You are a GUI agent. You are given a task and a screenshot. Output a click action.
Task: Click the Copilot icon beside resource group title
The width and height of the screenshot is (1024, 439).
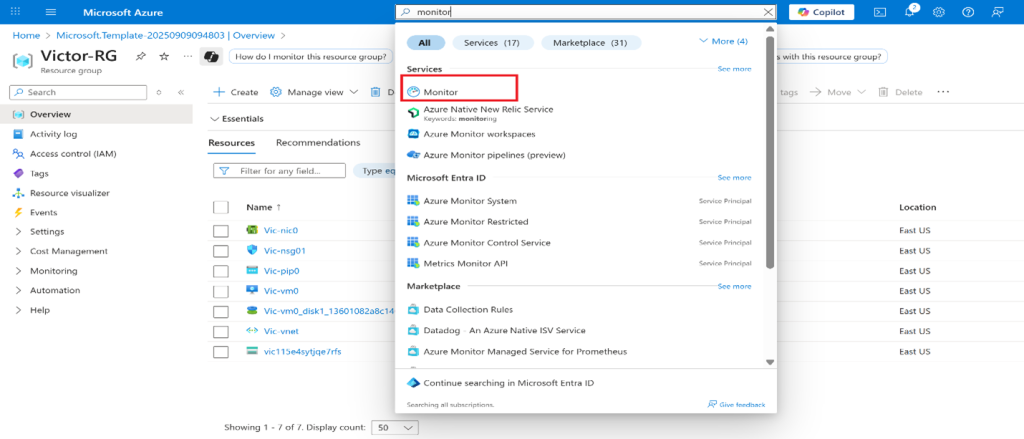coord(212,57)
